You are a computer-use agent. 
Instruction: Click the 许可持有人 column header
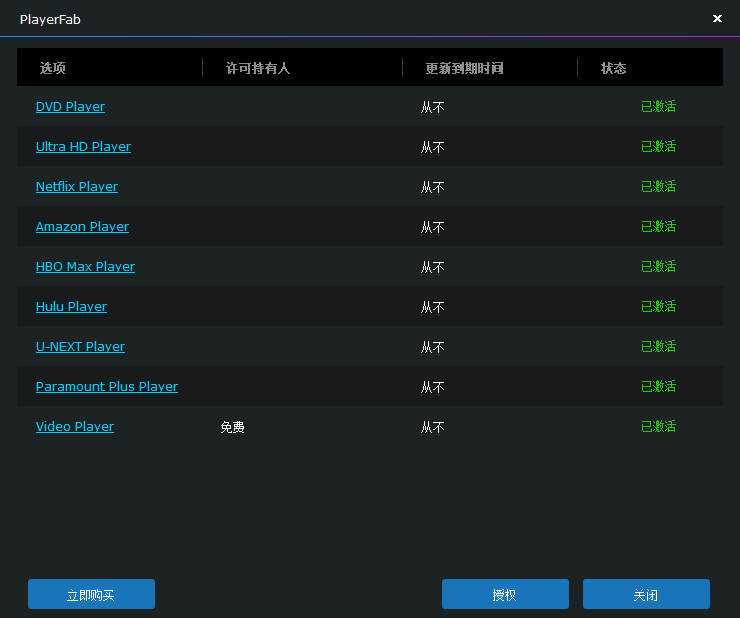click(x=257, y=68)
